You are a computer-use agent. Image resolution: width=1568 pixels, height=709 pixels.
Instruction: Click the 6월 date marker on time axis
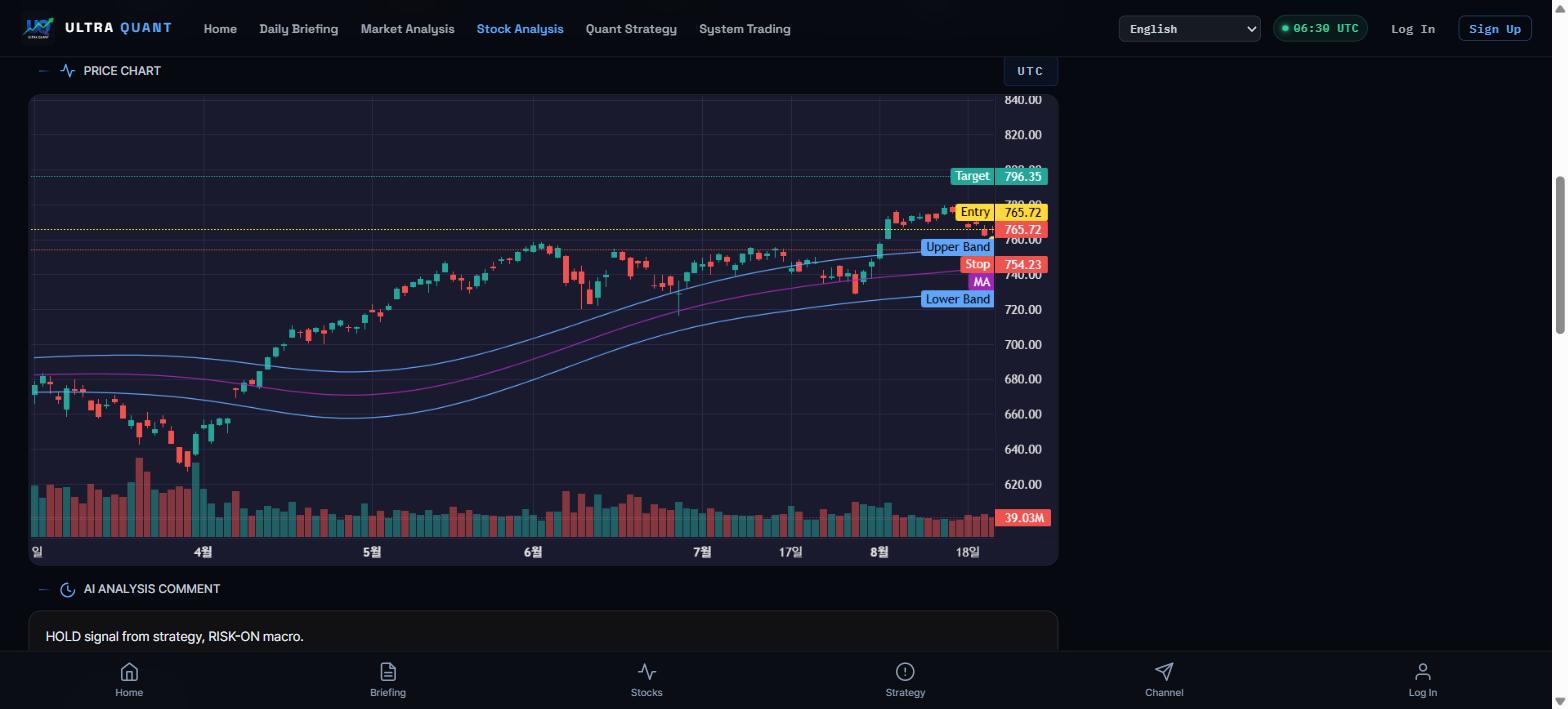[x=533, y=552]
